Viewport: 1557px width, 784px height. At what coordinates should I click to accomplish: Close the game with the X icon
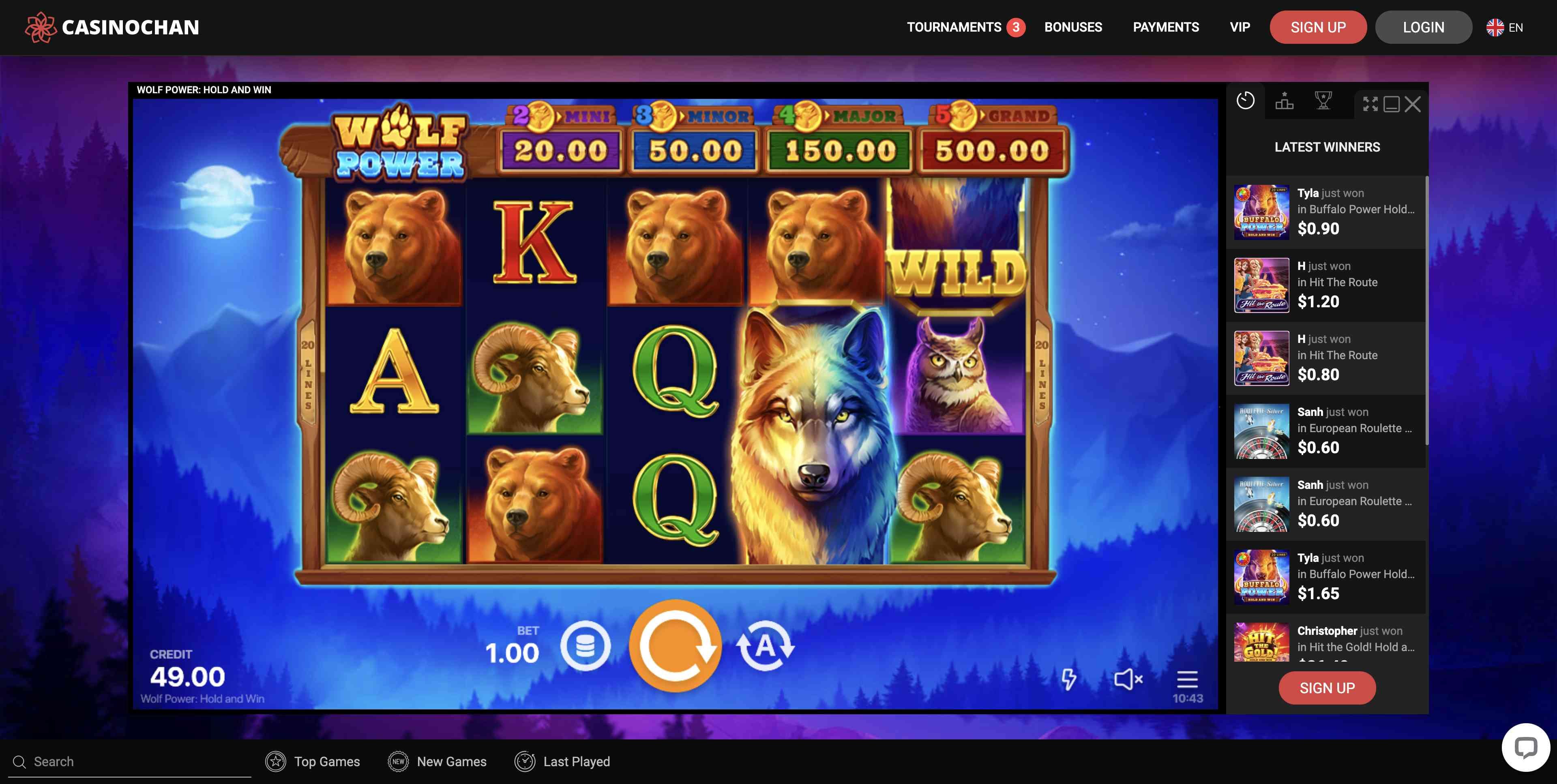[1413, 104]
